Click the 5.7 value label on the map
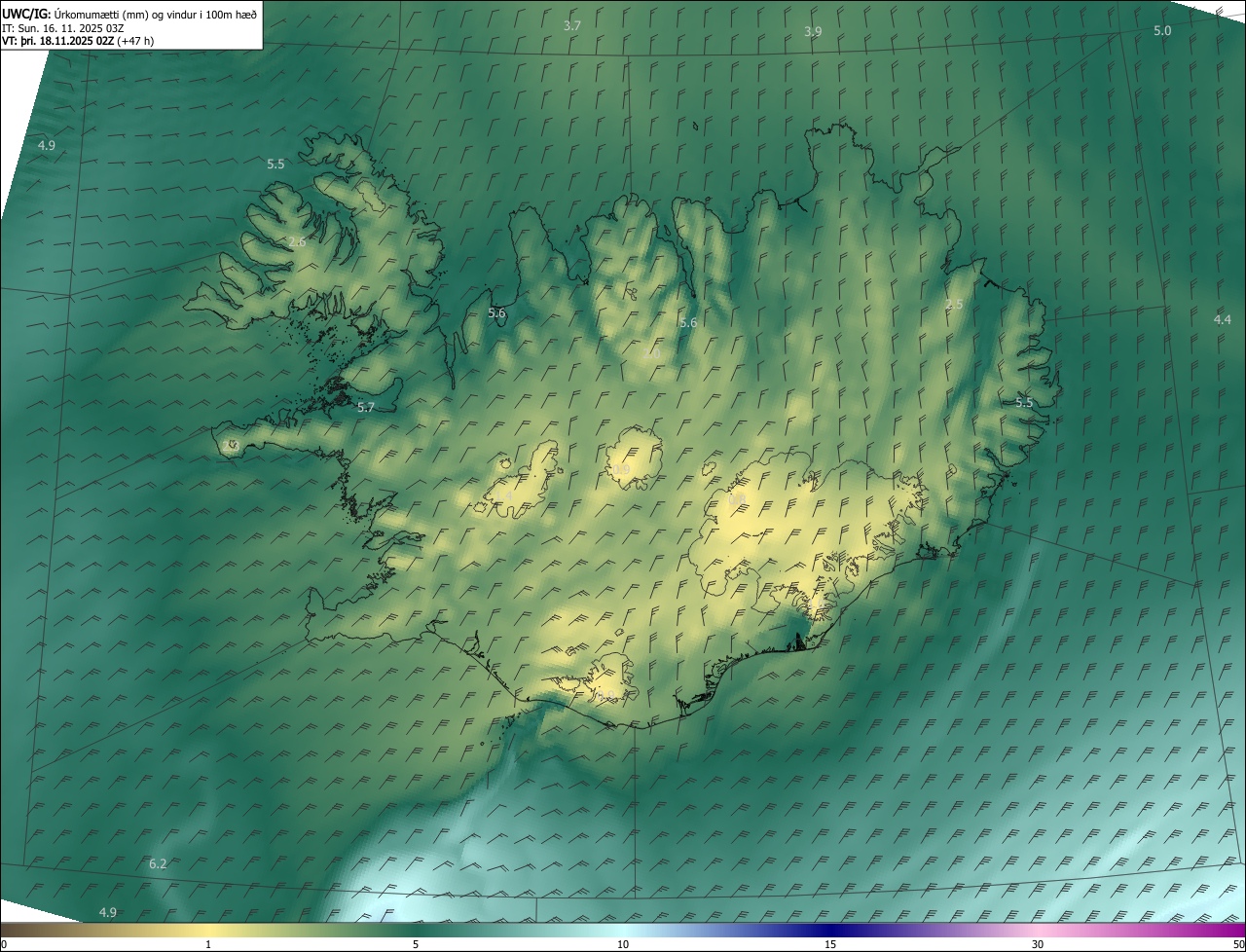Screen dimensions: 1246x952 point(366,407)
